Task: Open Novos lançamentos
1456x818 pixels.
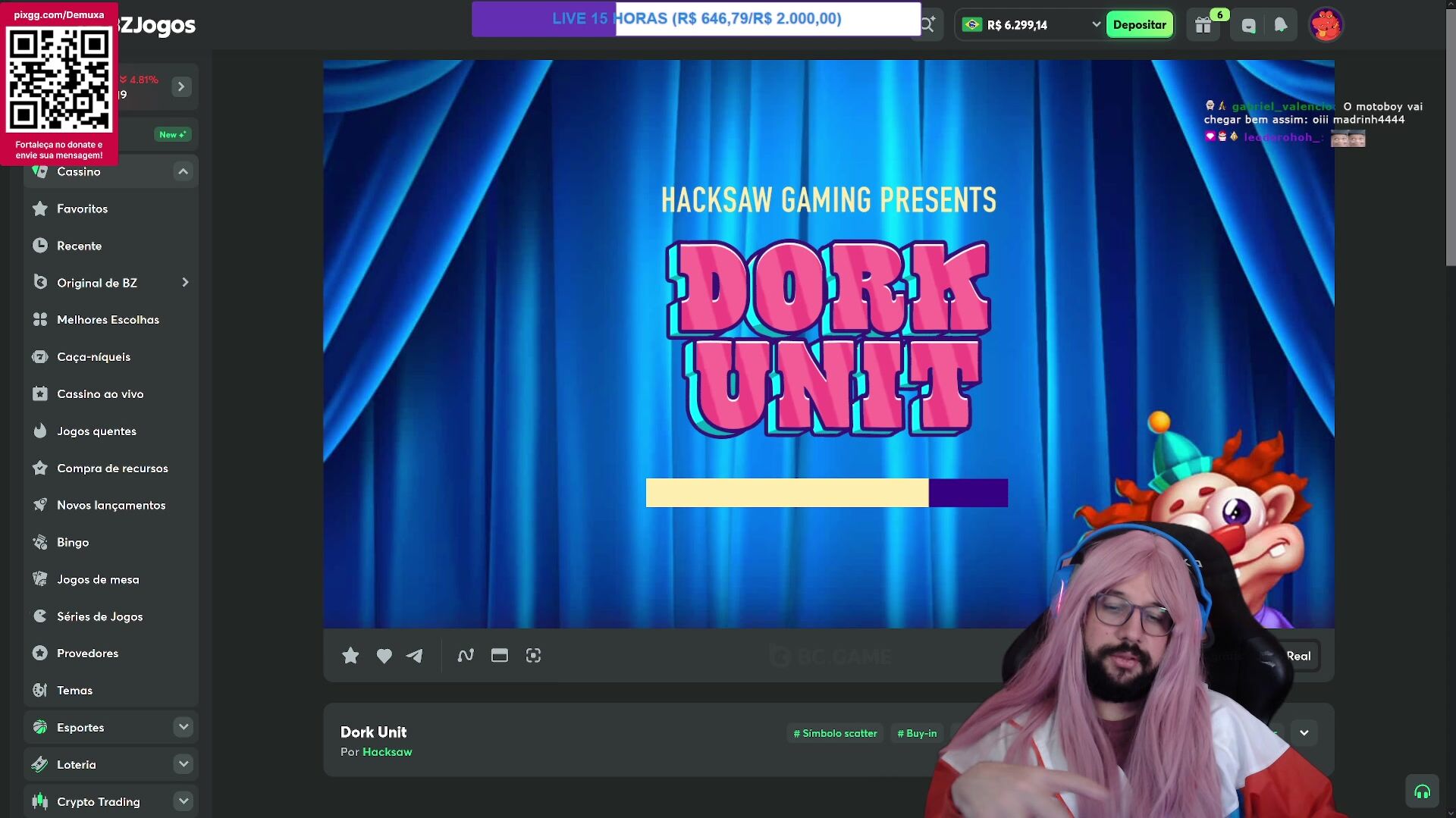Action: 111,506
